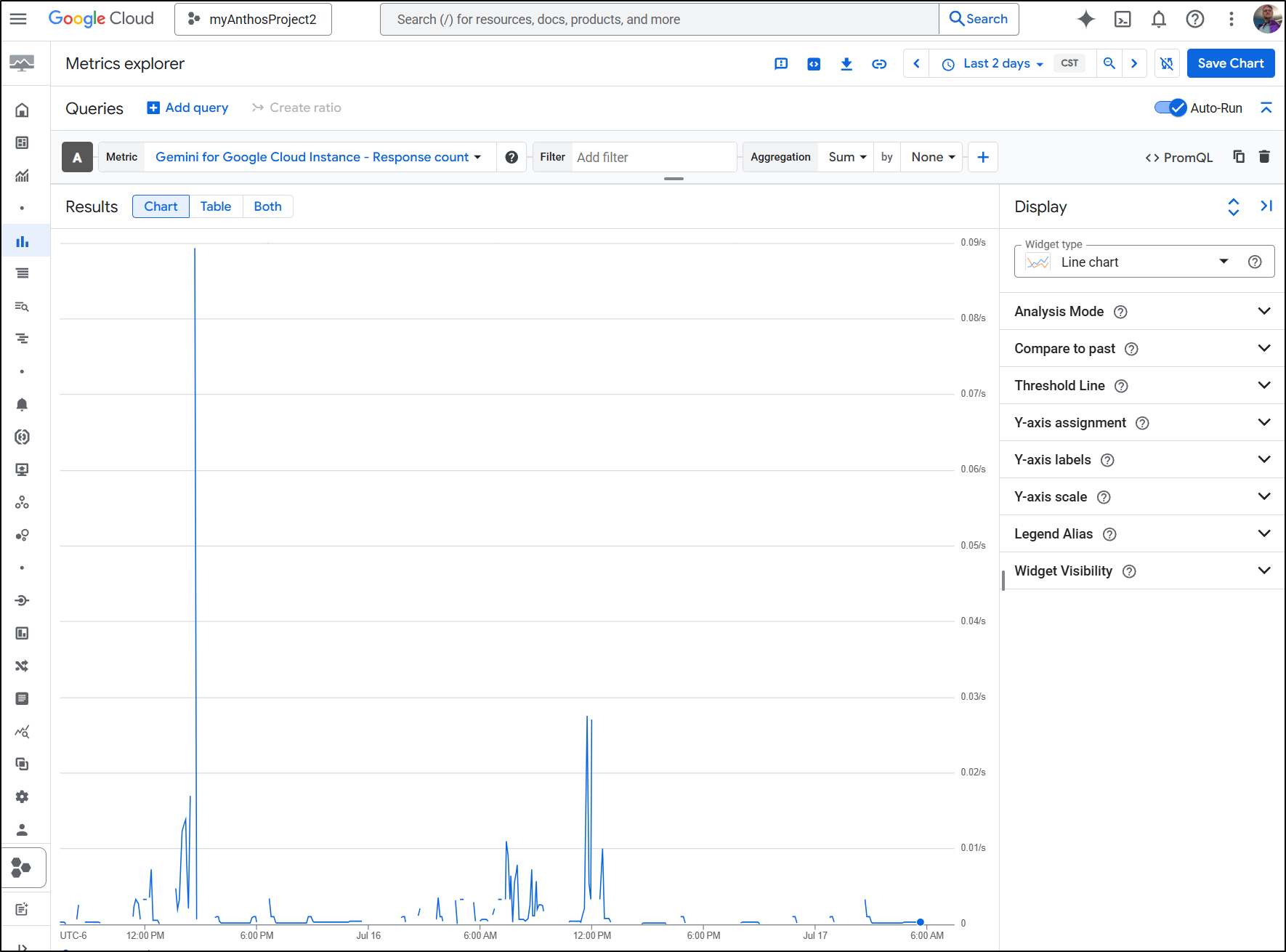Open the Last 2 days time range dropdown
1286x952 pixels.
(992, 64)
